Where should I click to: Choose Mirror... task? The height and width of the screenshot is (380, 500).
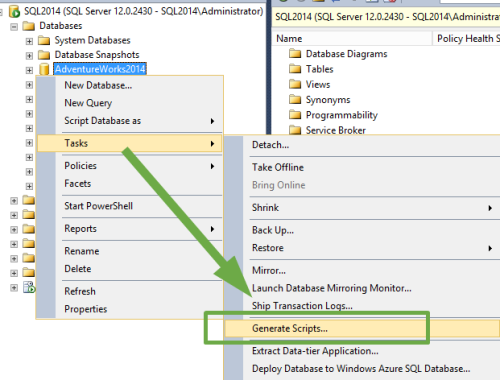click(362, 270)
